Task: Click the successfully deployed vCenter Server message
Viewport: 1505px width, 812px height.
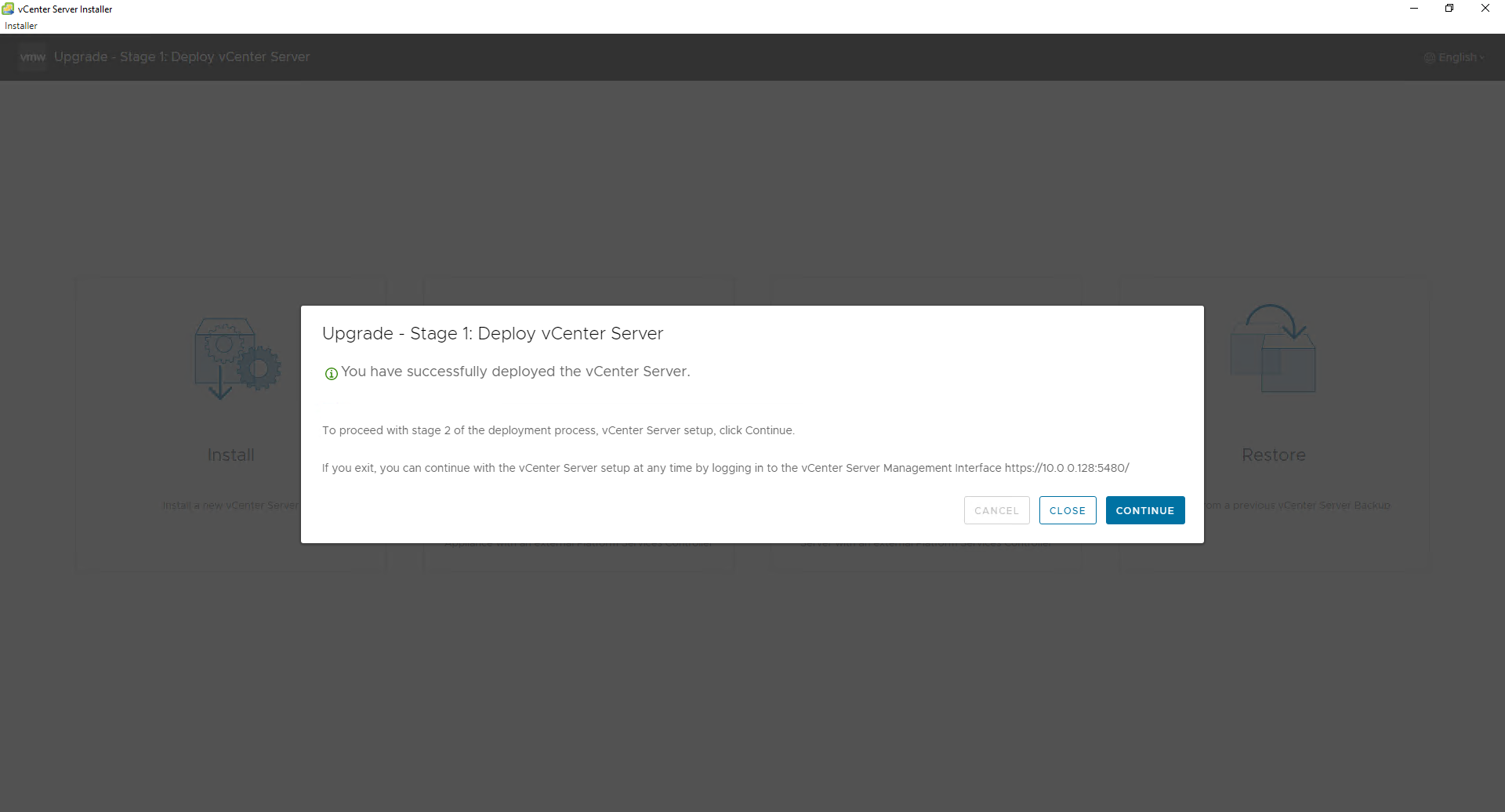Action: tap(515, 372)
